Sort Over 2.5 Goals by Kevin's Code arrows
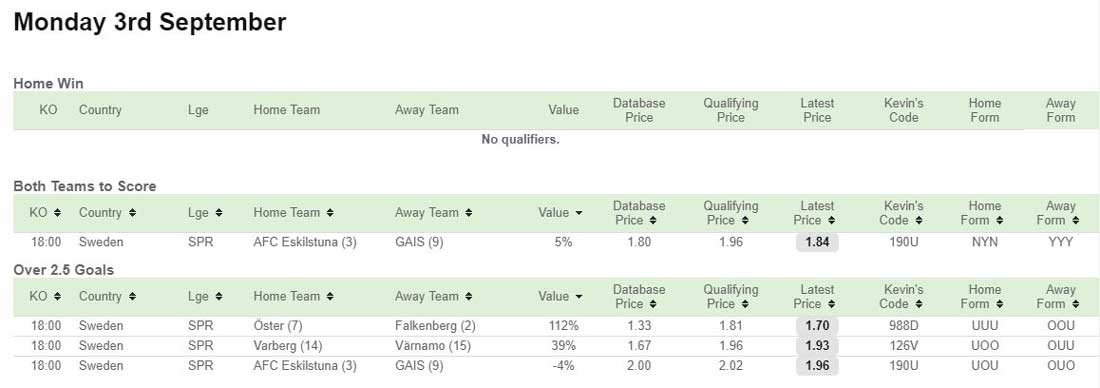The height and width of the screenshot is (388, 1100). pos(918,304)
